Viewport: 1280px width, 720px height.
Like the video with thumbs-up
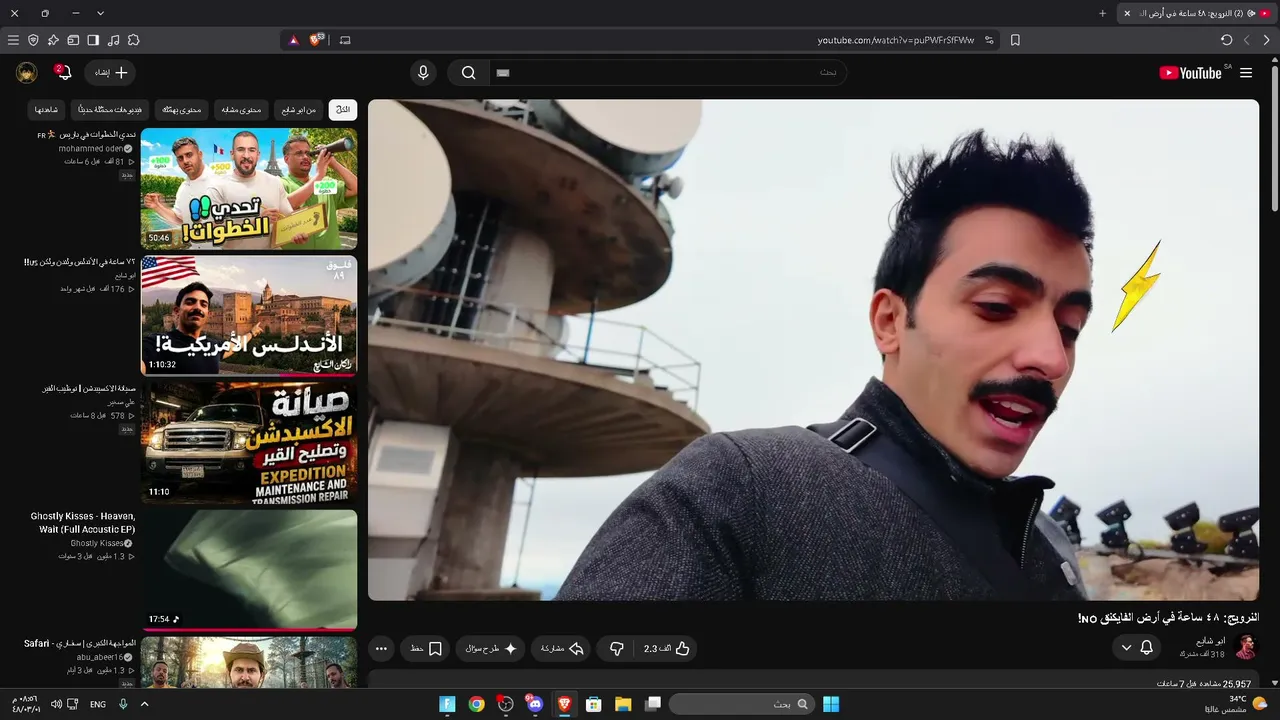tap(667, 649)
